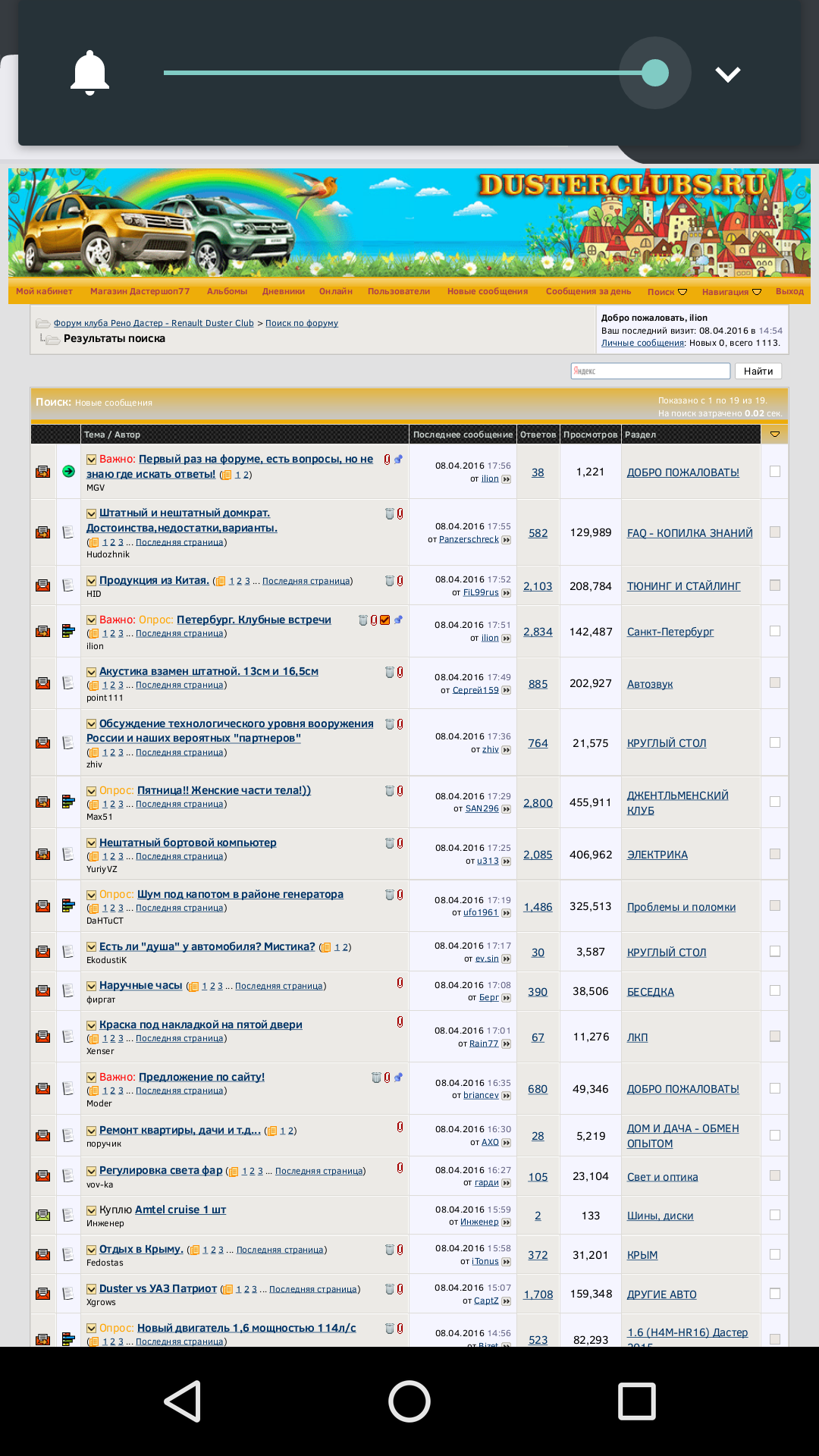Open thread Duster vs УАЗ Патриот
This screenshot has width=819, height=1456.
(x=158, y=1288)
